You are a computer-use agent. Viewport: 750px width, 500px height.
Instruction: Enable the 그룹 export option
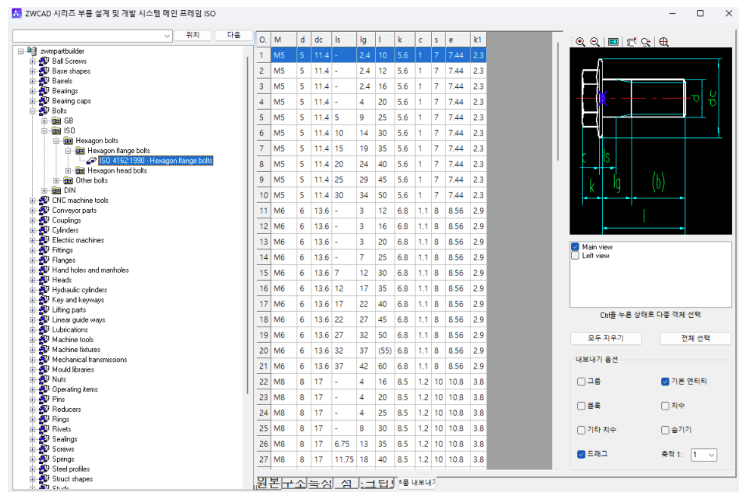[x=581, y=381]
